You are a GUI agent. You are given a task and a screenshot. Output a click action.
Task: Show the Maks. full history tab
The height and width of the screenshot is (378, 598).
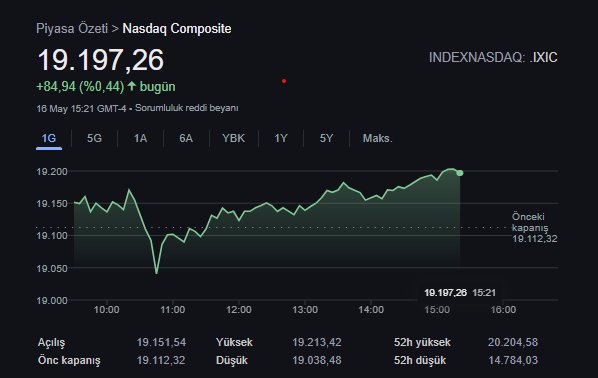[378, 138]
